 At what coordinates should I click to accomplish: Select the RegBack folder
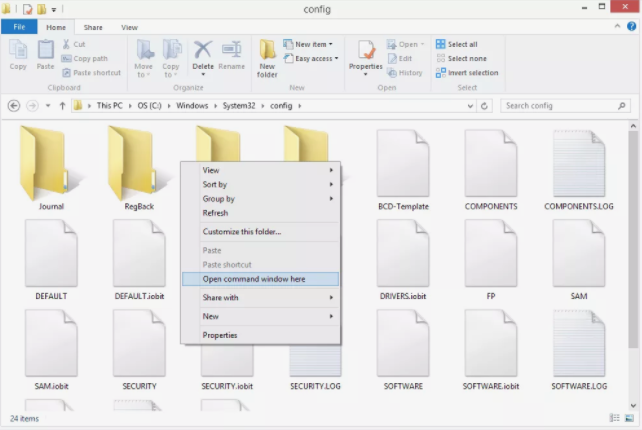click(139, 168)
